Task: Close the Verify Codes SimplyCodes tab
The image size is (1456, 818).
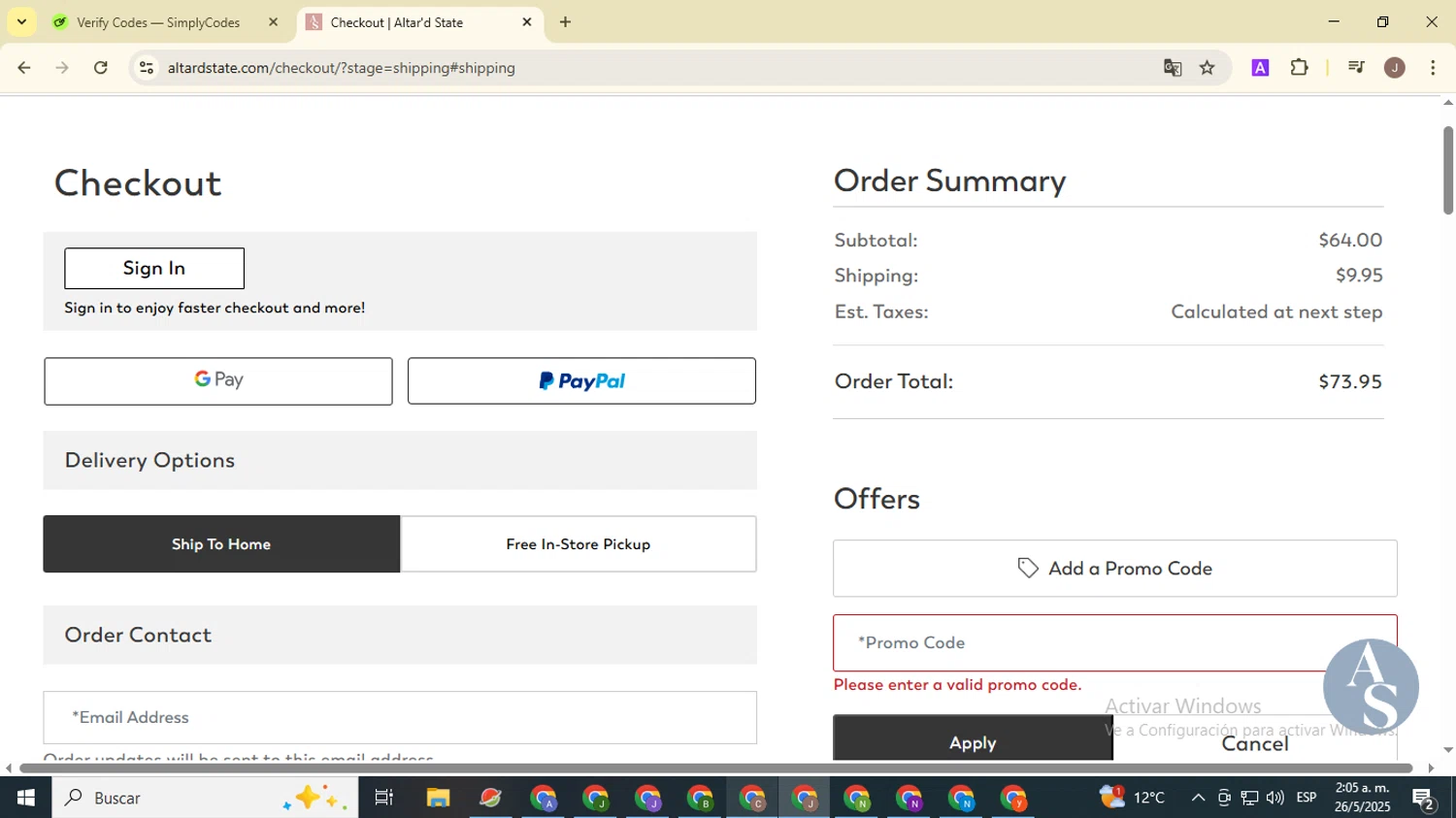Action: [x=273, y=22]
